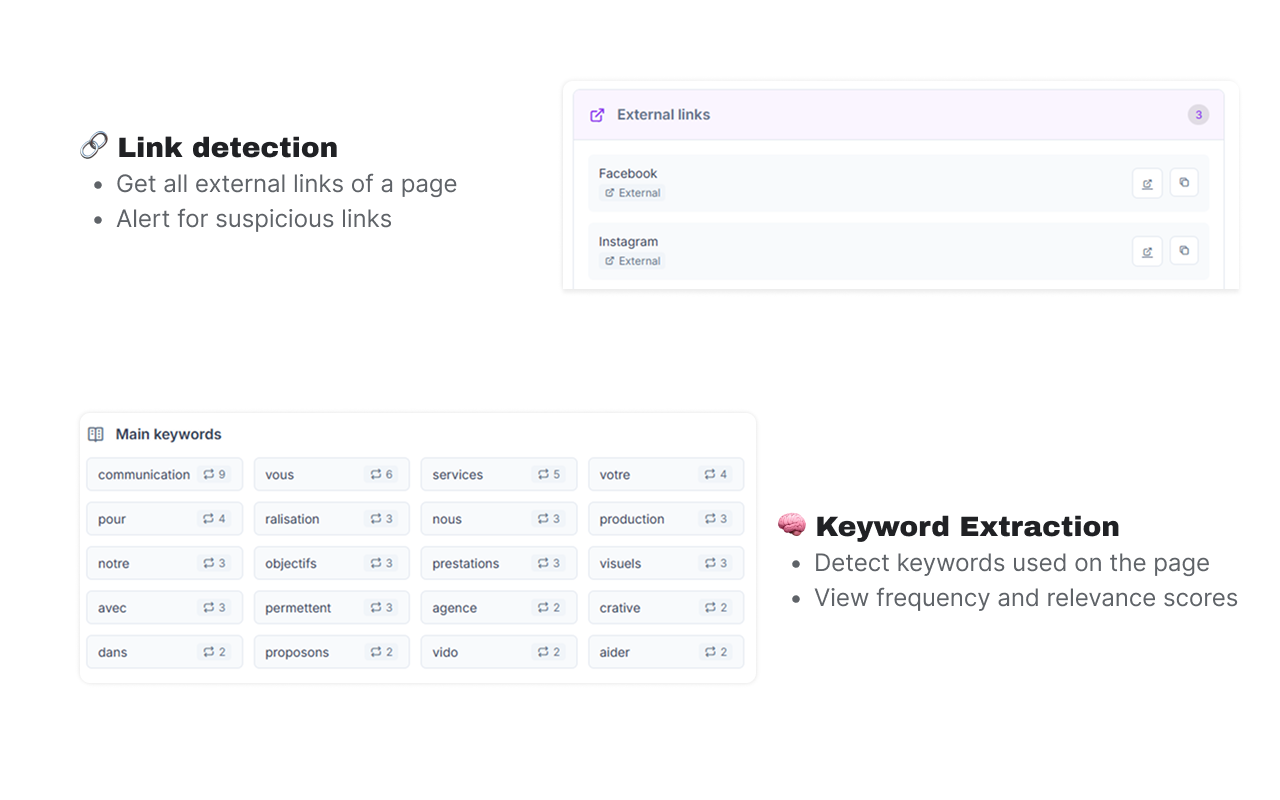Click the External links header icon
This screenshot has width=1280, height=800.
tap(597, 115)
